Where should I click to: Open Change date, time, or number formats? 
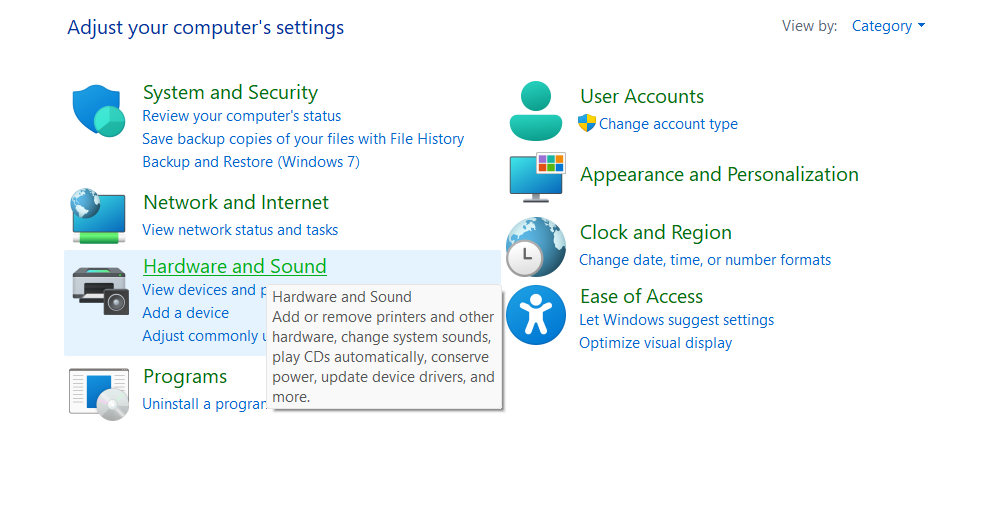coord(705,260)
